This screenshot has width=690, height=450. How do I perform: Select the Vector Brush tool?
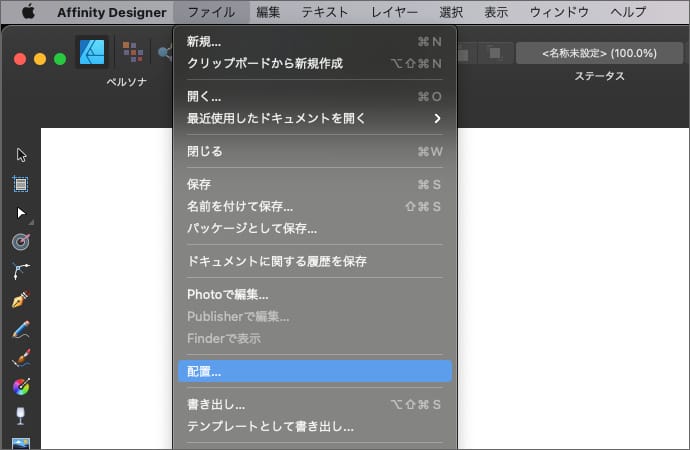[21, 357]
